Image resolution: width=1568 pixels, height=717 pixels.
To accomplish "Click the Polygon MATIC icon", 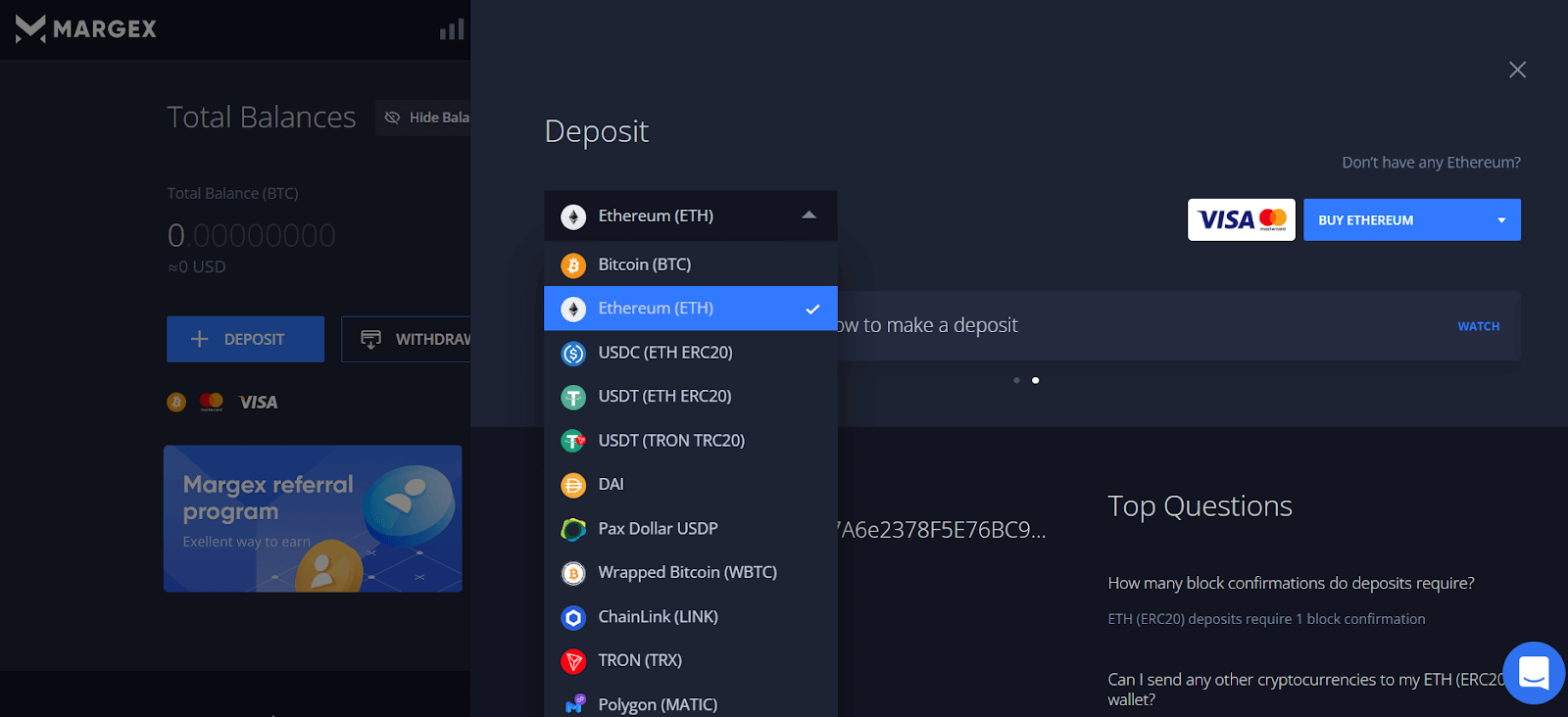I will point(573,704).
